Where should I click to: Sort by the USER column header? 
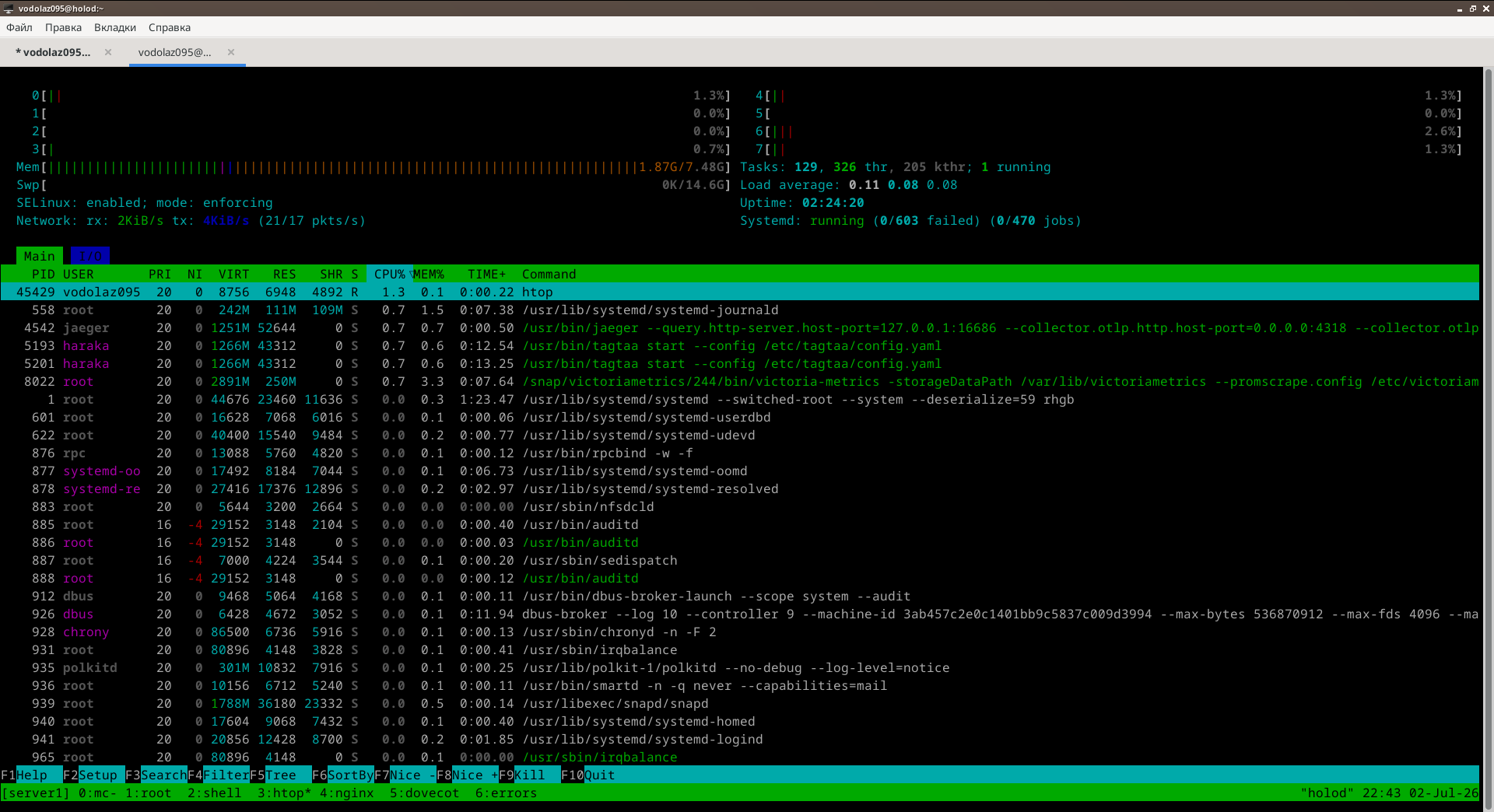[x=79, y=274]
